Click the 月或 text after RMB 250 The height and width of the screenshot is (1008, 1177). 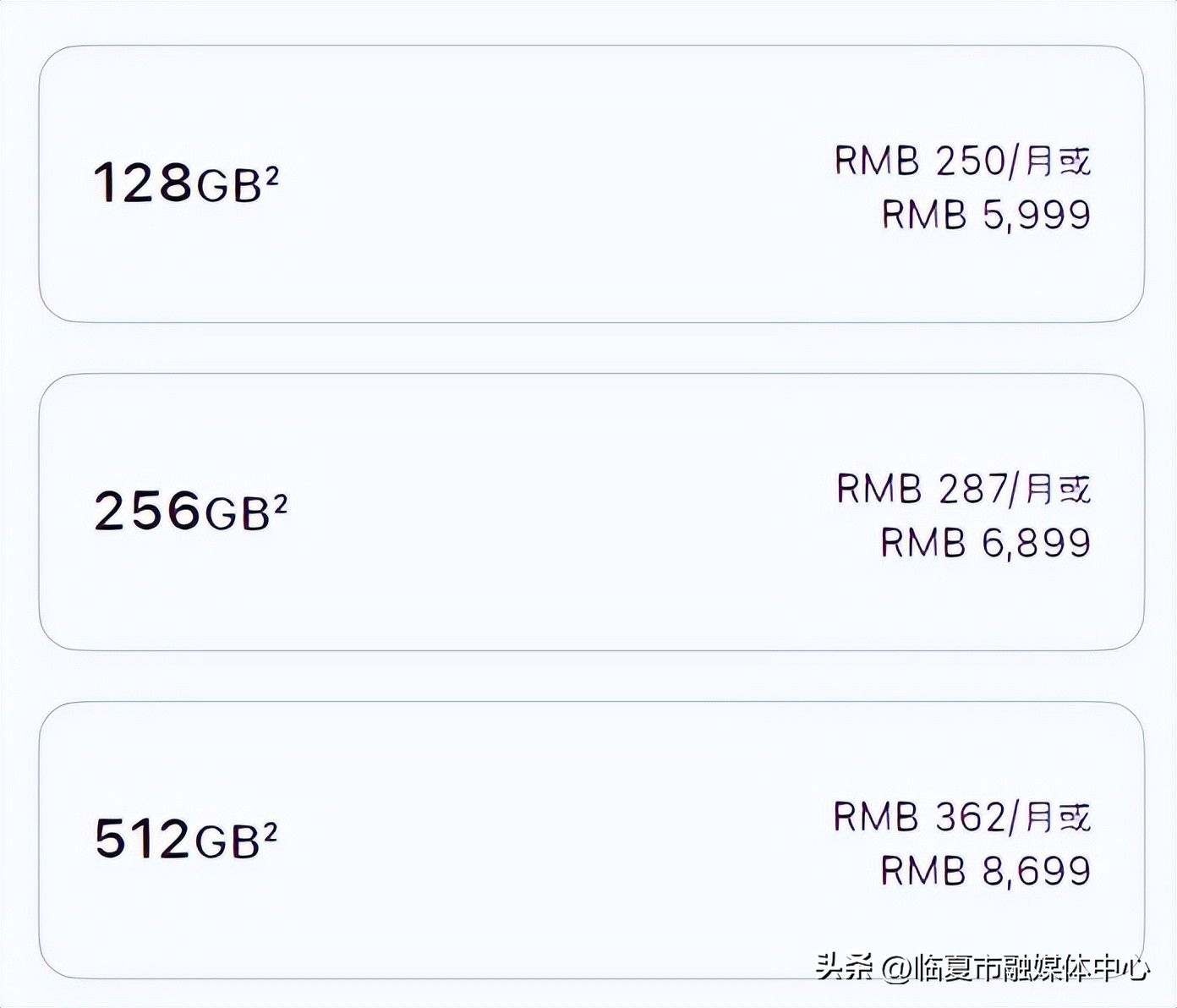pos(1058,161)
